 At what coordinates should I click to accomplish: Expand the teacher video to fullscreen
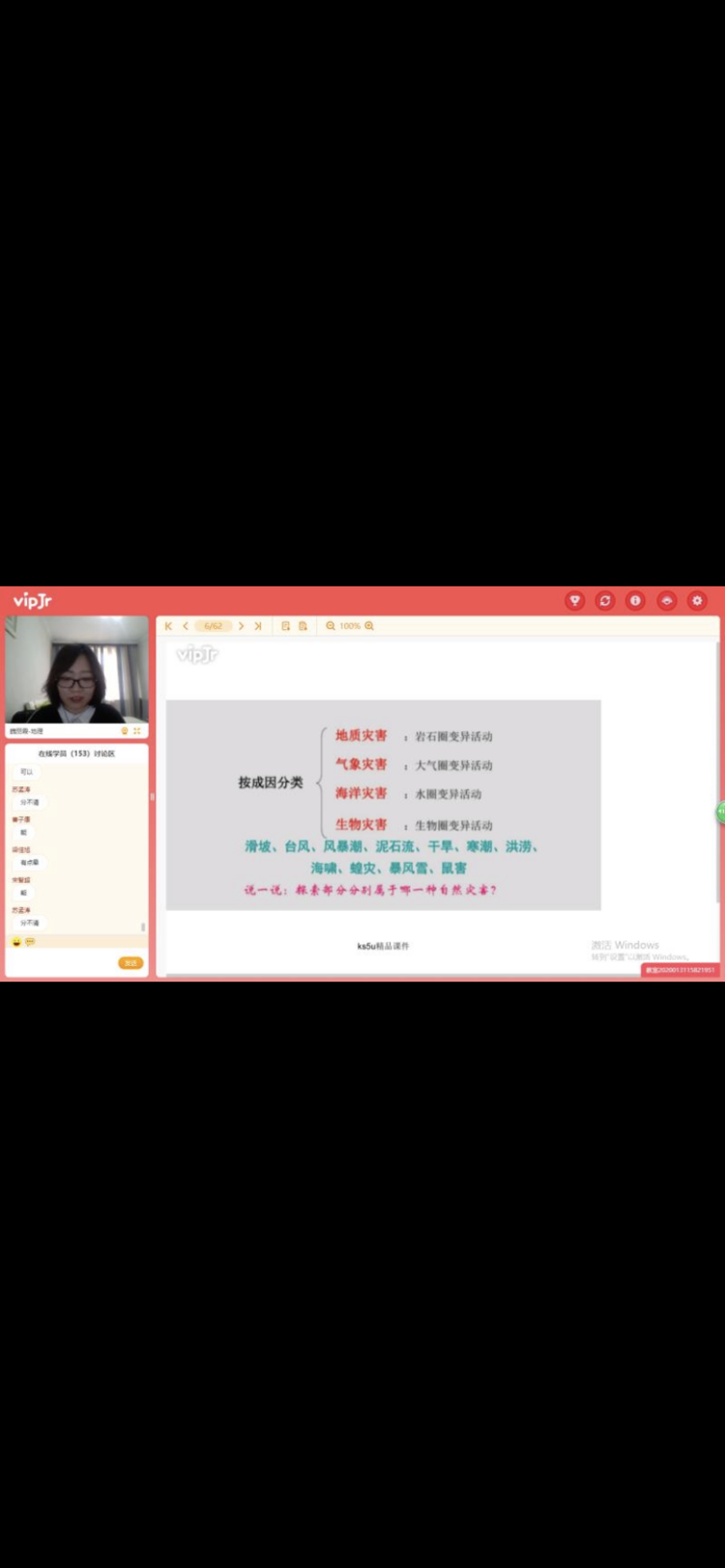[x=137, y=731]
